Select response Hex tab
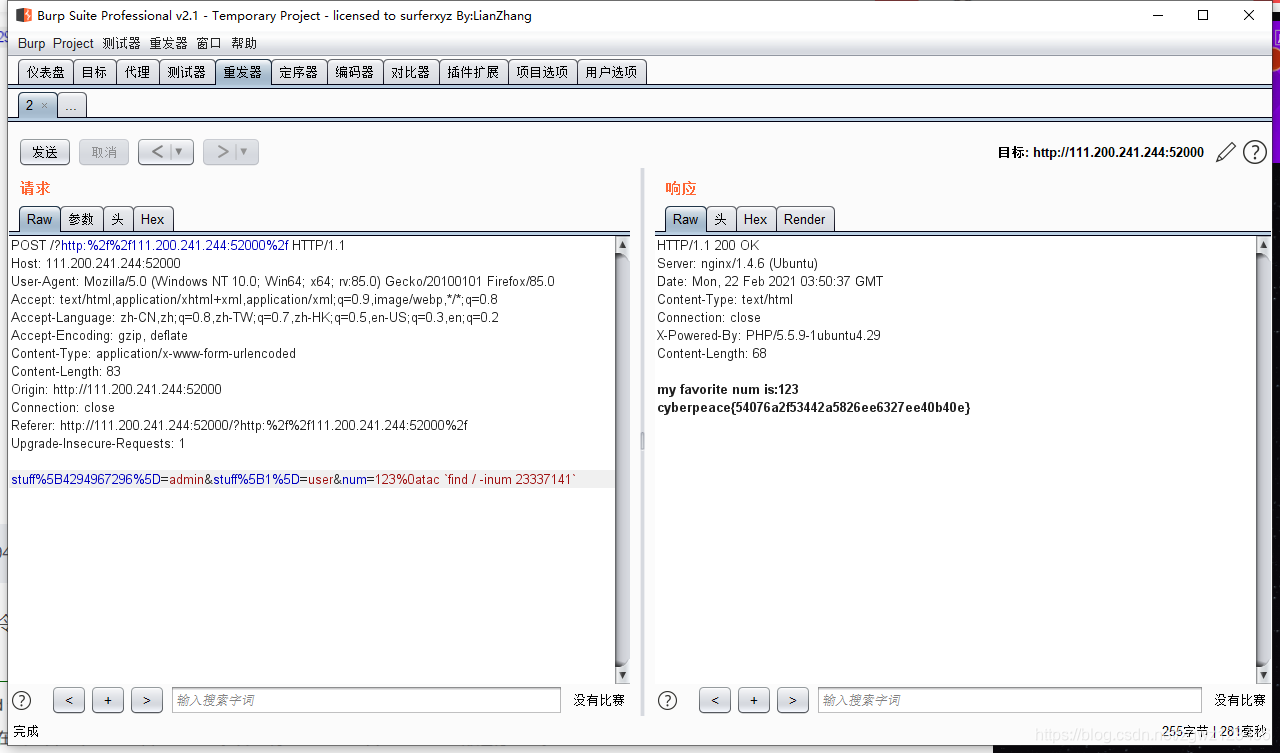 coord(756,219)
